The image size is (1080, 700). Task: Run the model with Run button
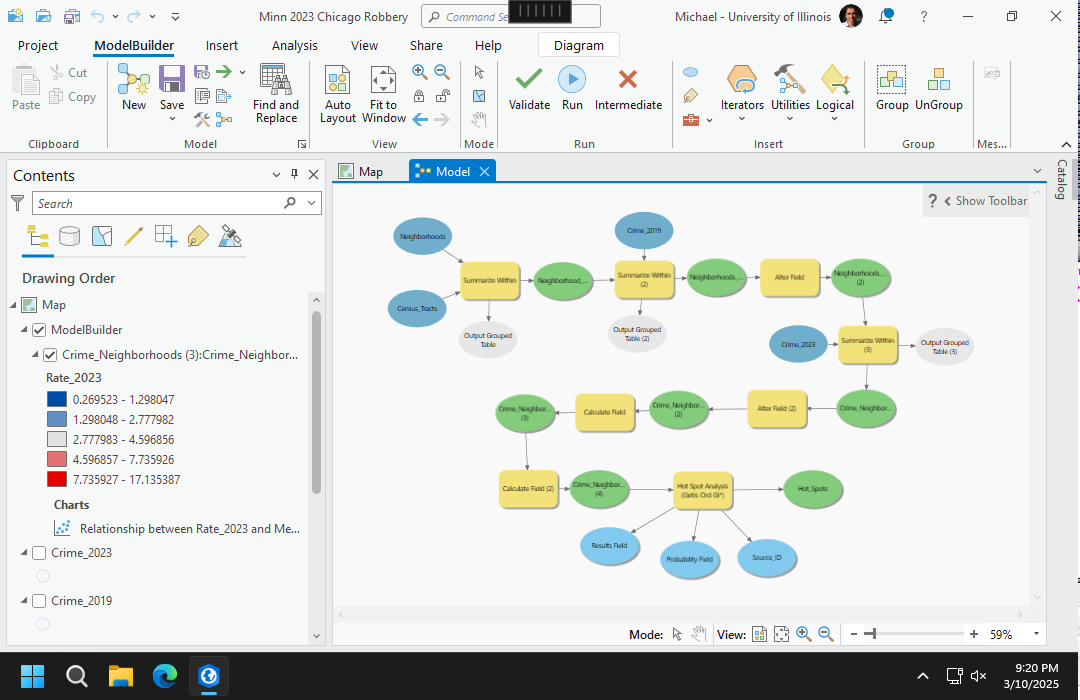point(572,80)
